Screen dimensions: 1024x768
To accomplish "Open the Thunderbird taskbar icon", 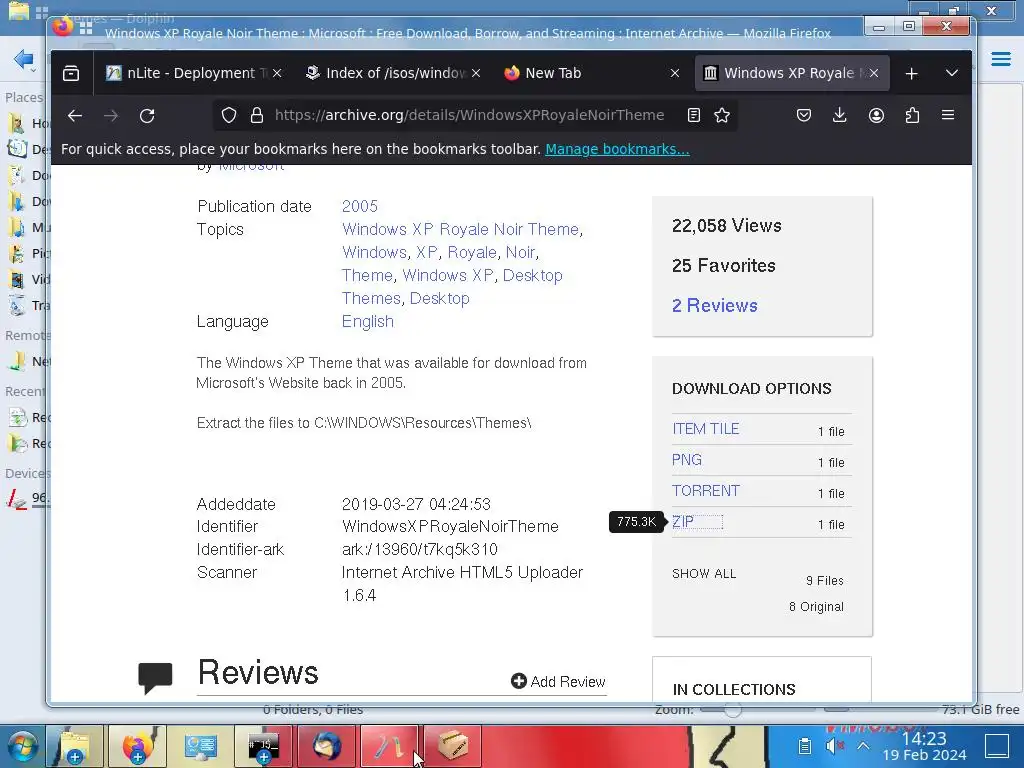I will [x=327, y=746].
